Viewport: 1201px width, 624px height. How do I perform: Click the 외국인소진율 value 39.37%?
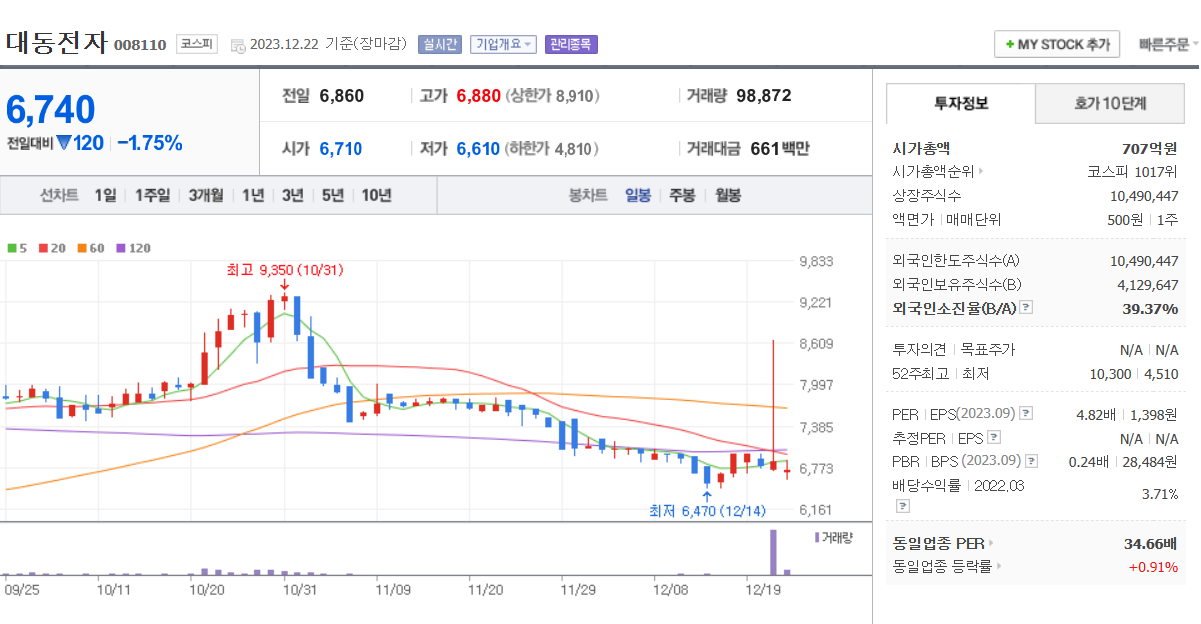pyautogui.click(x=1150, y=309)
